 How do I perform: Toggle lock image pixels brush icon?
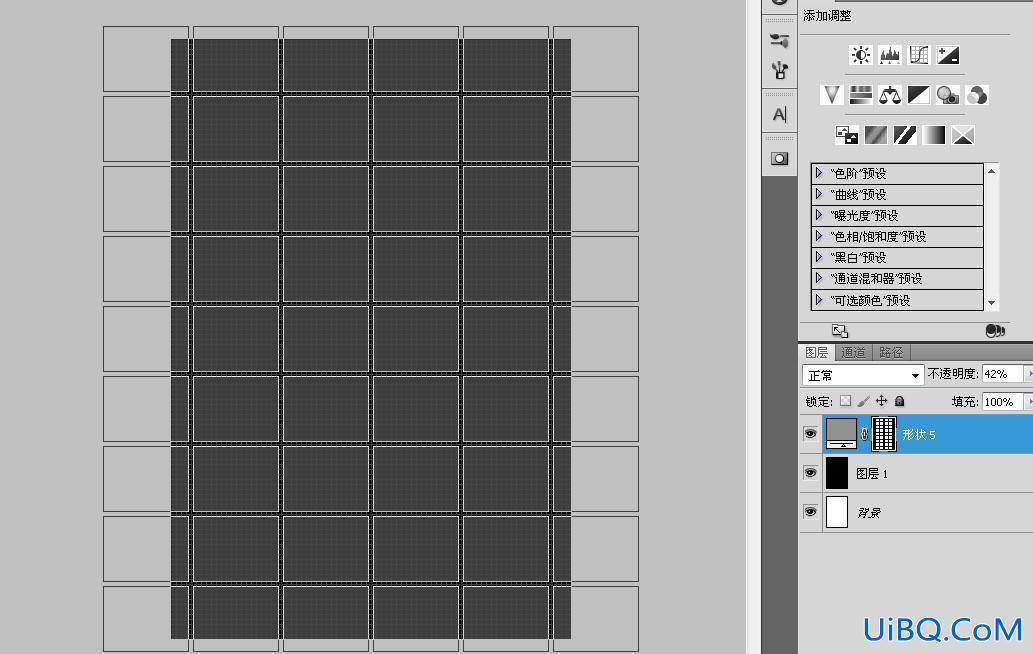[863, 400]
